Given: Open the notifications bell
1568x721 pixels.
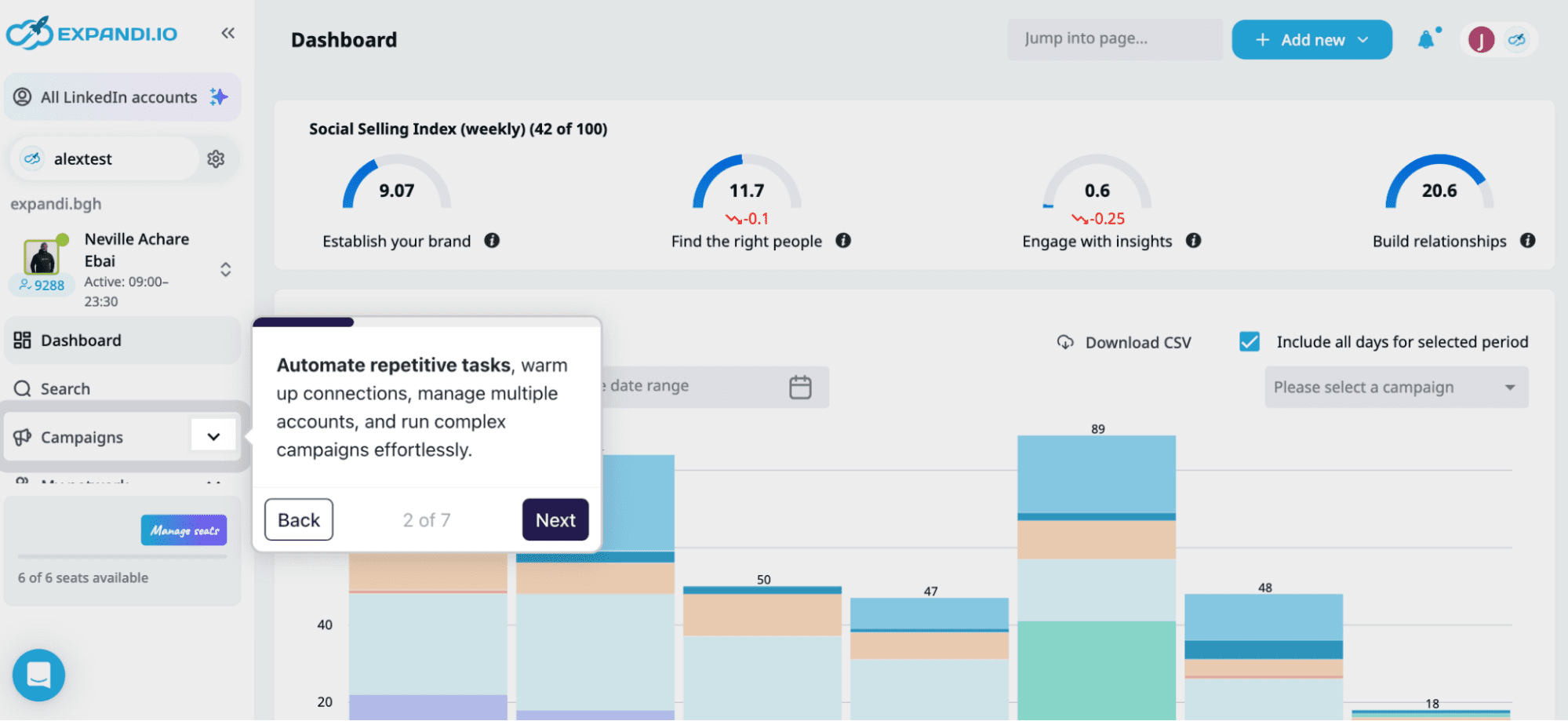Looking at the screenshot, I should coord(1426,39).
